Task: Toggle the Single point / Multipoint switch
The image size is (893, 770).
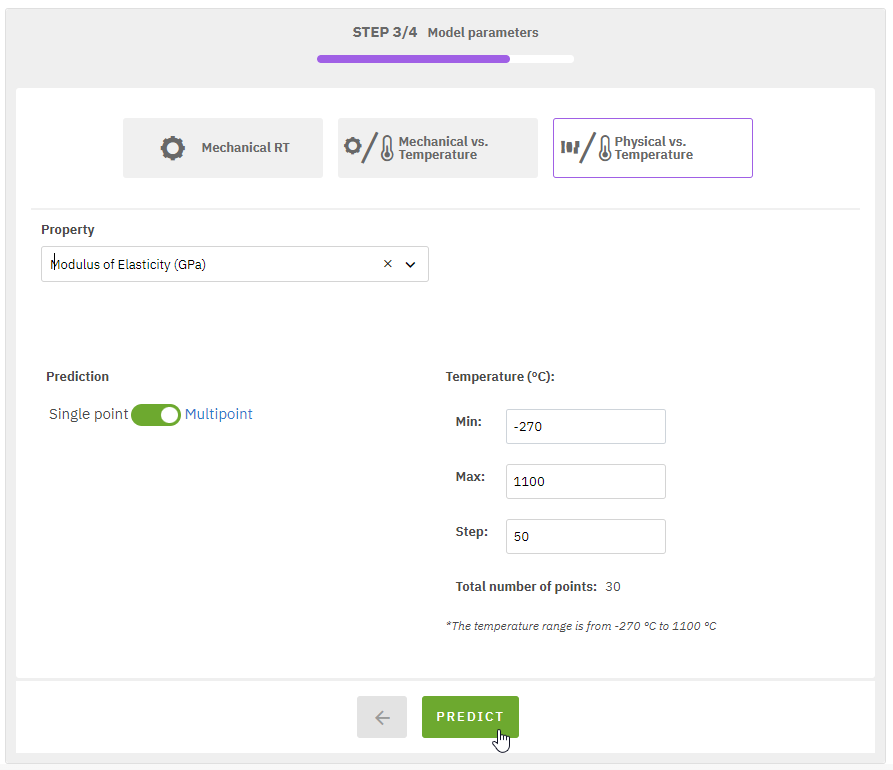Action: pyautogui.click(x=156, y=414)
